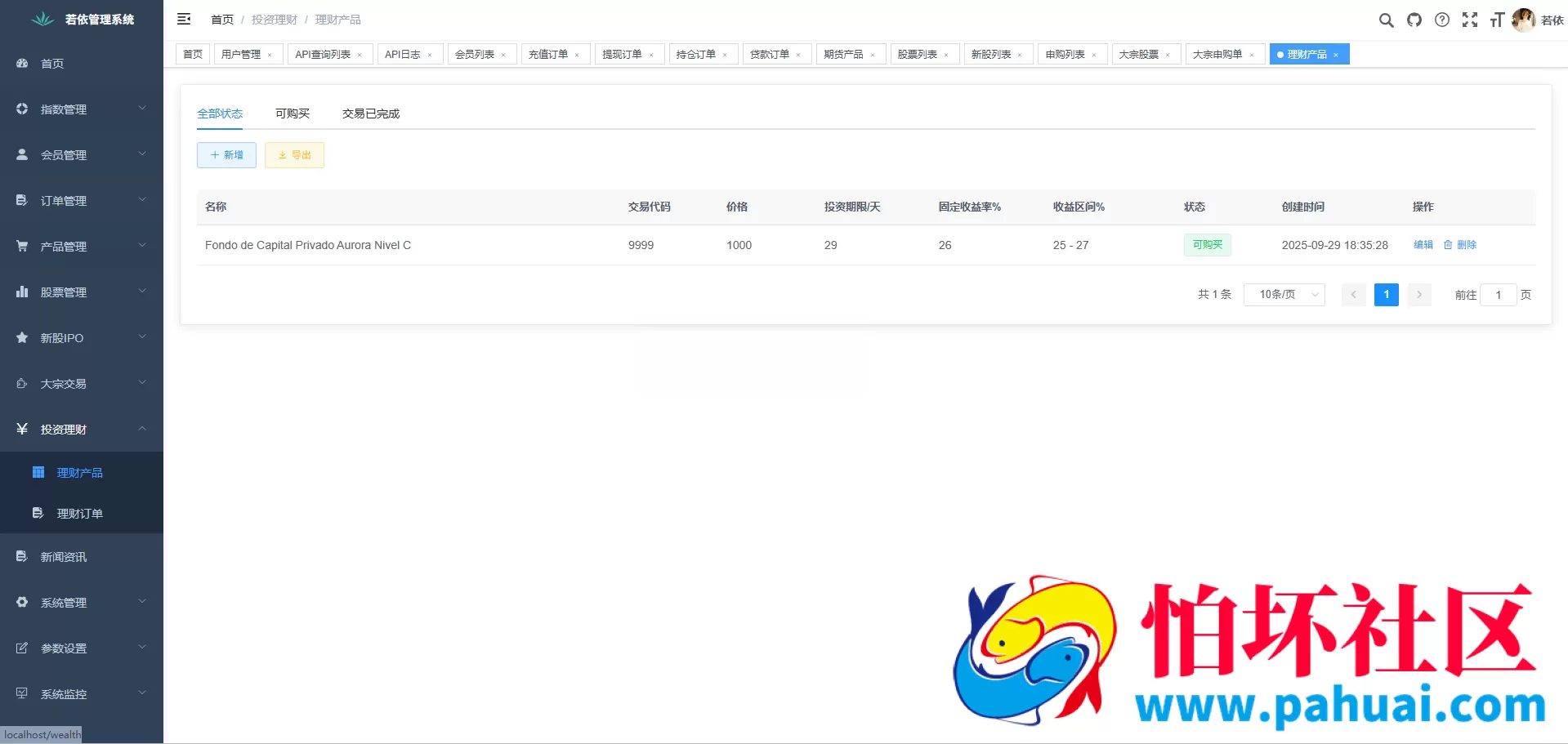Click the 订单管理 sidebar icon

22,200
